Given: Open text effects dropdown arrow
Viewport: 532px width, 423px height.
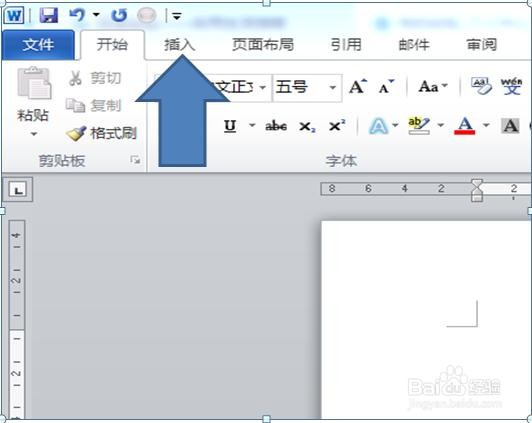Looking at the screenshot, I should click(395, 125).
